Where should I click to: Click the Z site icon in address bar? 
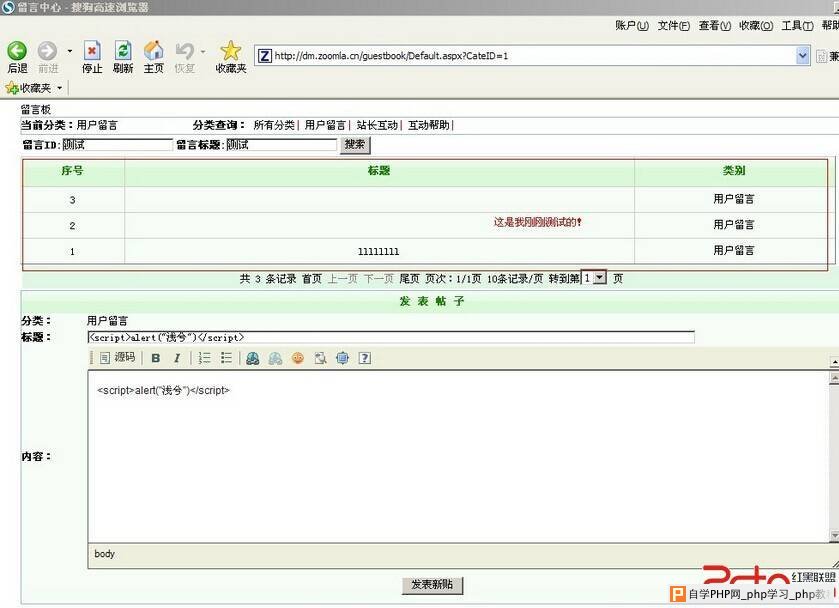tap(265, 56)
